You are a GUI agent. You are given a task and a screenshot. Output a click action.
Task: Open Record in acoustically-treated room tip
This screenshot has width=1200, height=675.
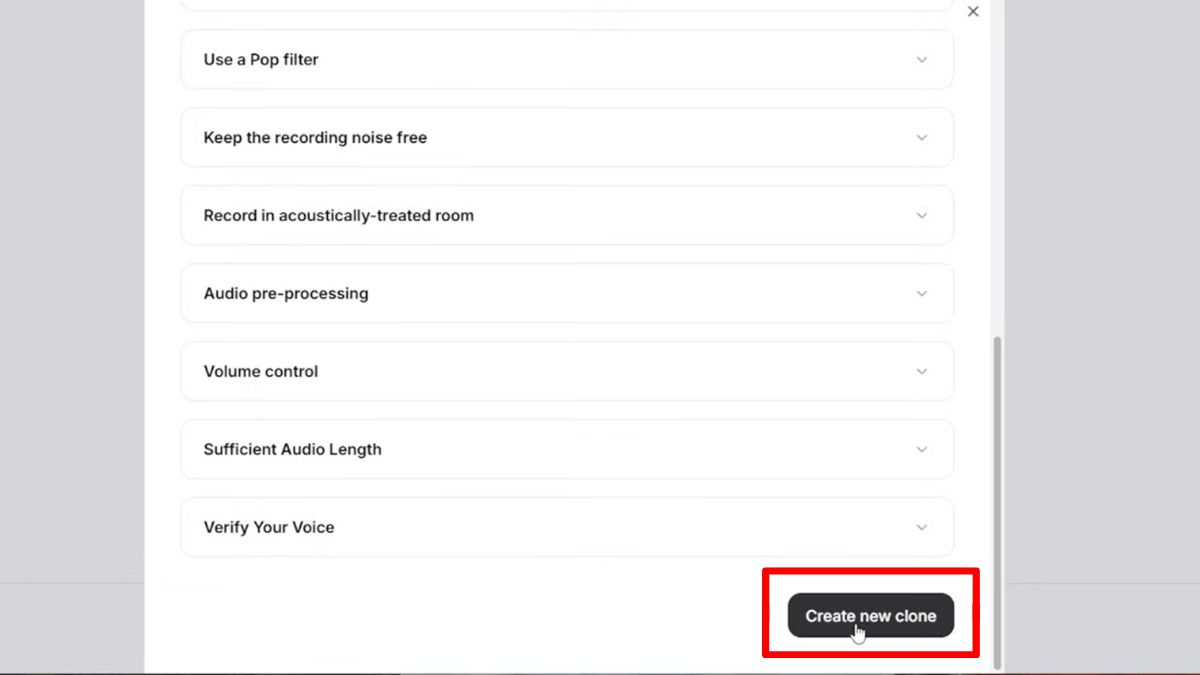point(338,216)
